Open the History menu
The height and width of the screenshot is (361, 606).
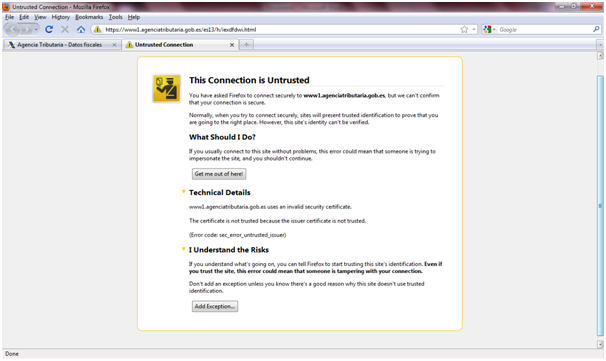[61, 17]
